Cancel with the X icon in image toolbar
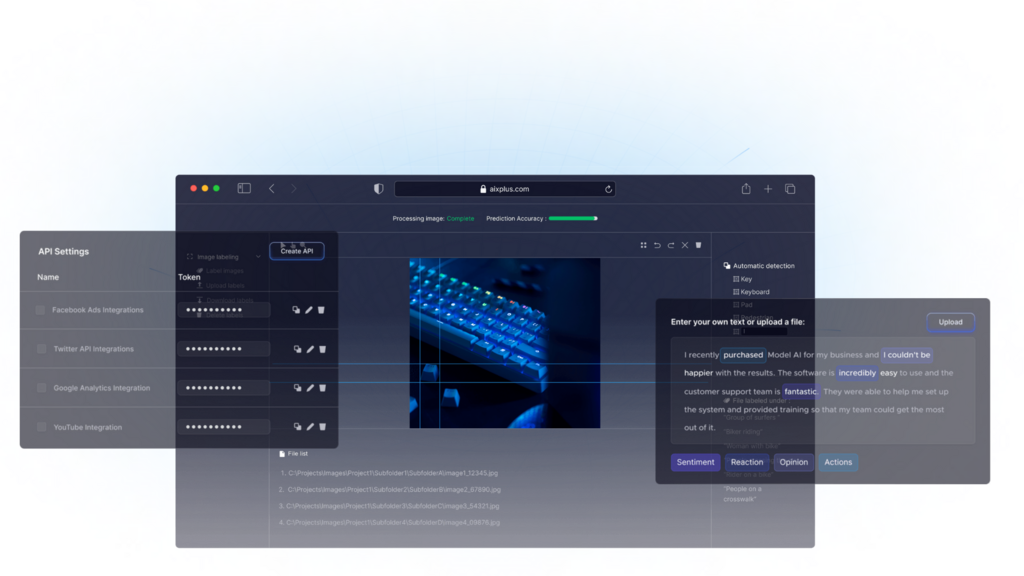This screenshot has width=1024, height=576. (685, 246)
